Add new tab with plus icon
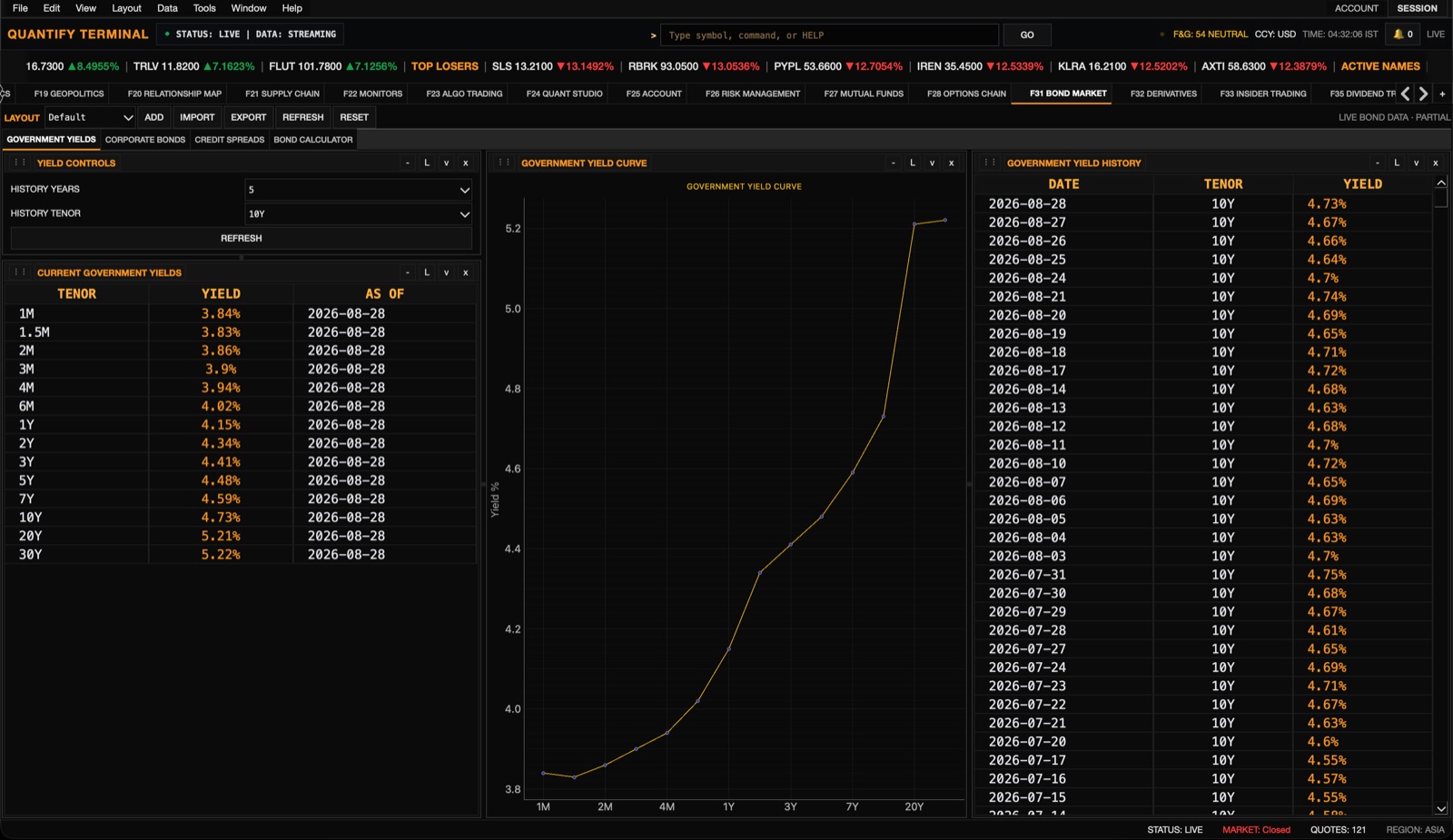The width and height of the screenshot is (1453, 840). point(1442,94)
